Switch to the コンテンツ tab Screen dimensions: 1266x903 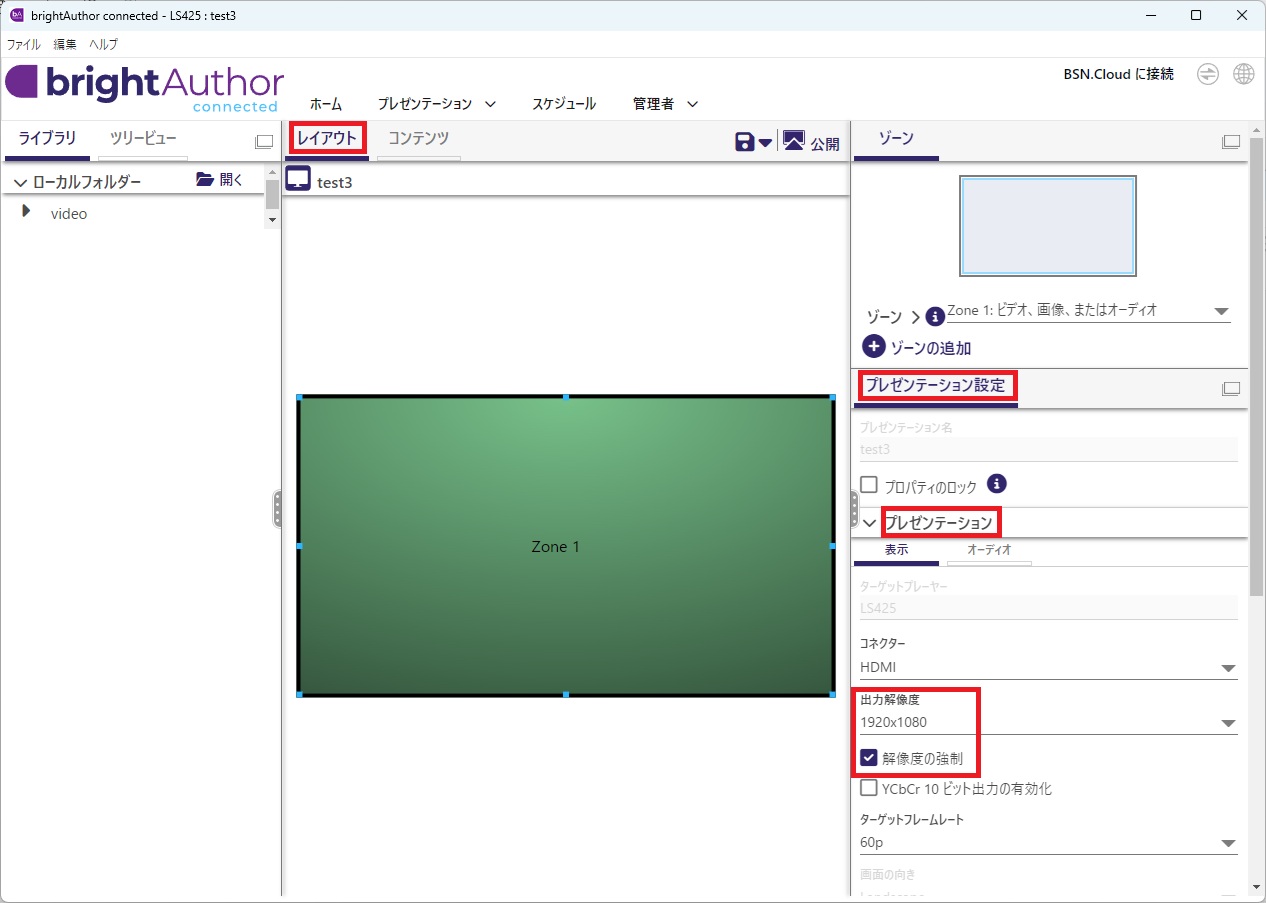[x=418, y=139]
